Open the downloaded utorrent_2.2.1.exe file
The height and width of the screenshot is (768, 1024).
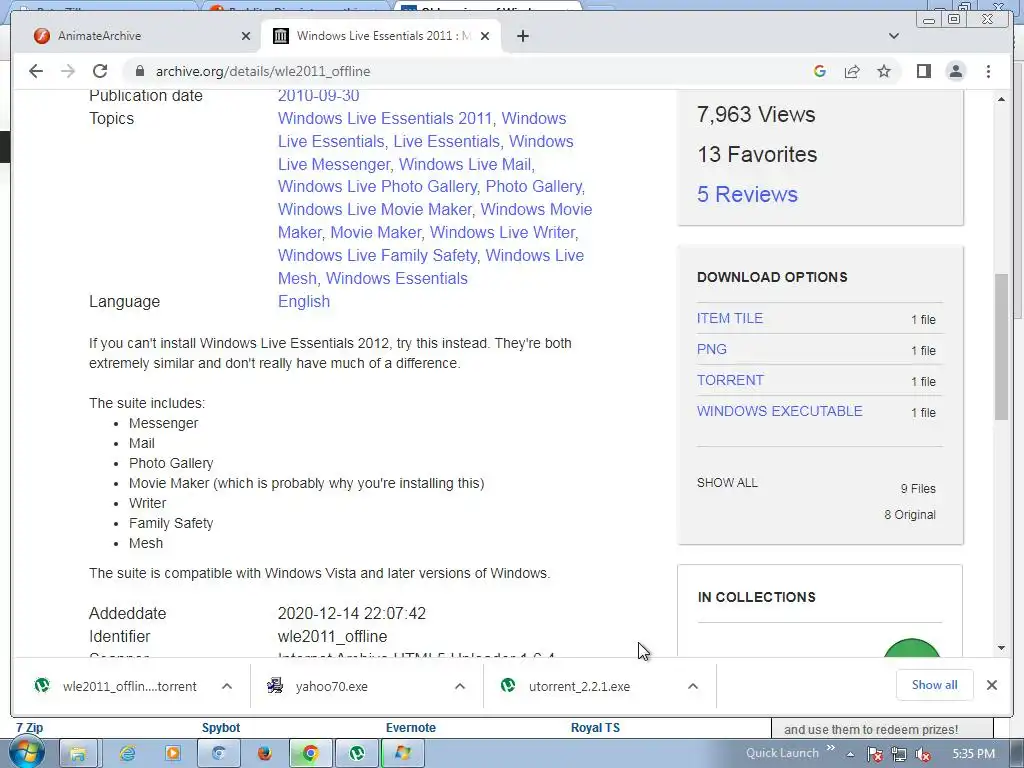566,686
